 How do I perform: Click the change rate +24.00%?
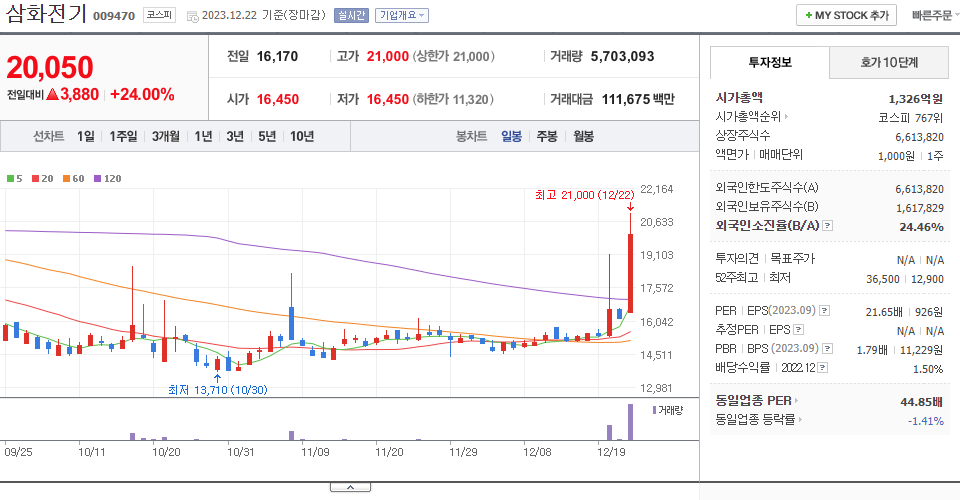click(x=142, y=95)
